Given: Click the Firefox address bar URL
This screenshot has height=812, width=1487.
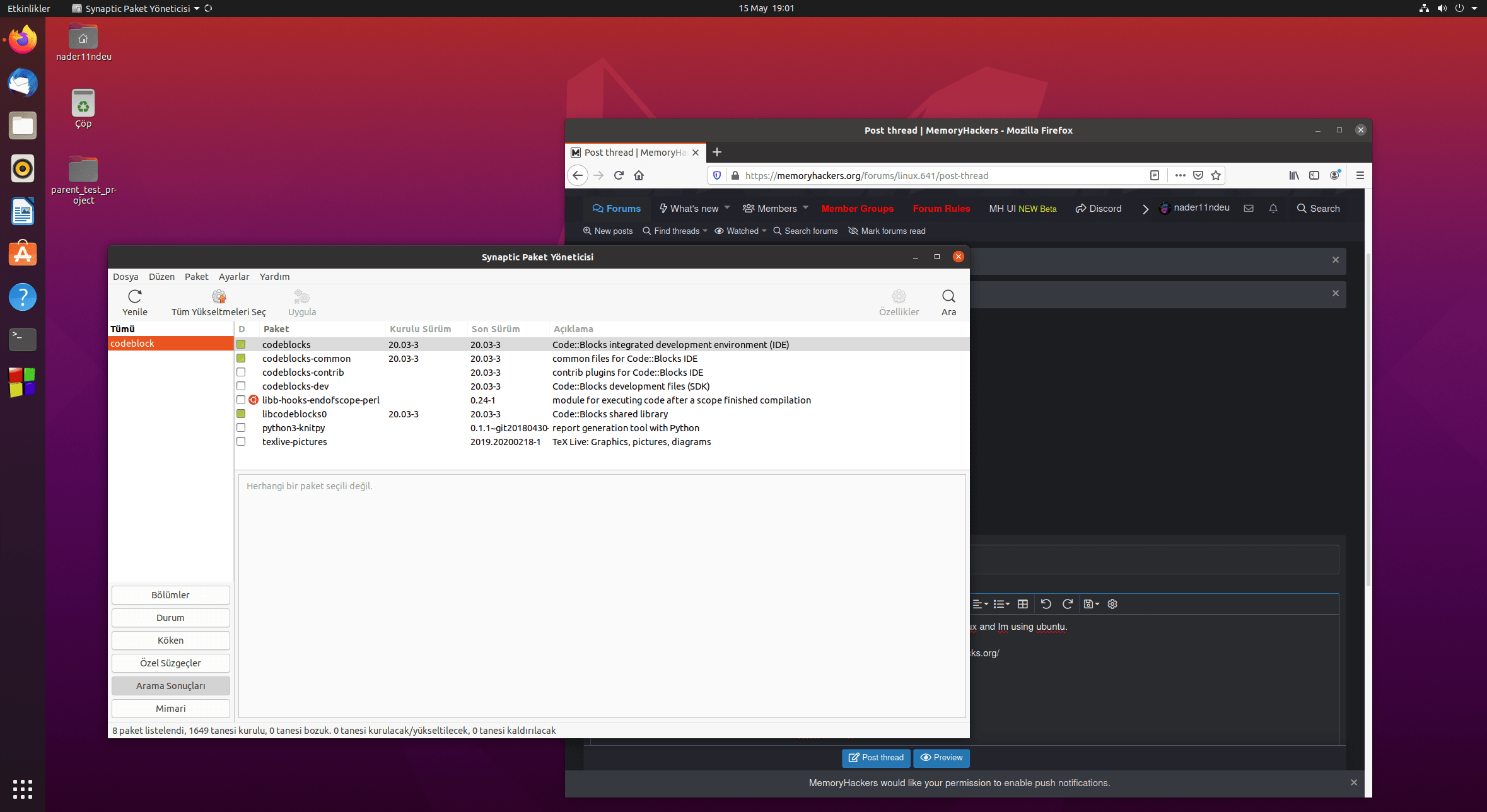Looking at the screenshot, I should pos(866,175).
